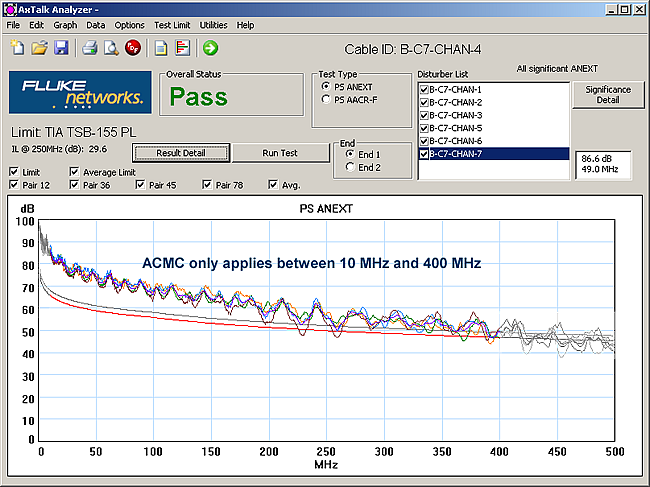Export to PDF with red icon
The width and height of the screenshot is (650, 487).
point(133,48)
